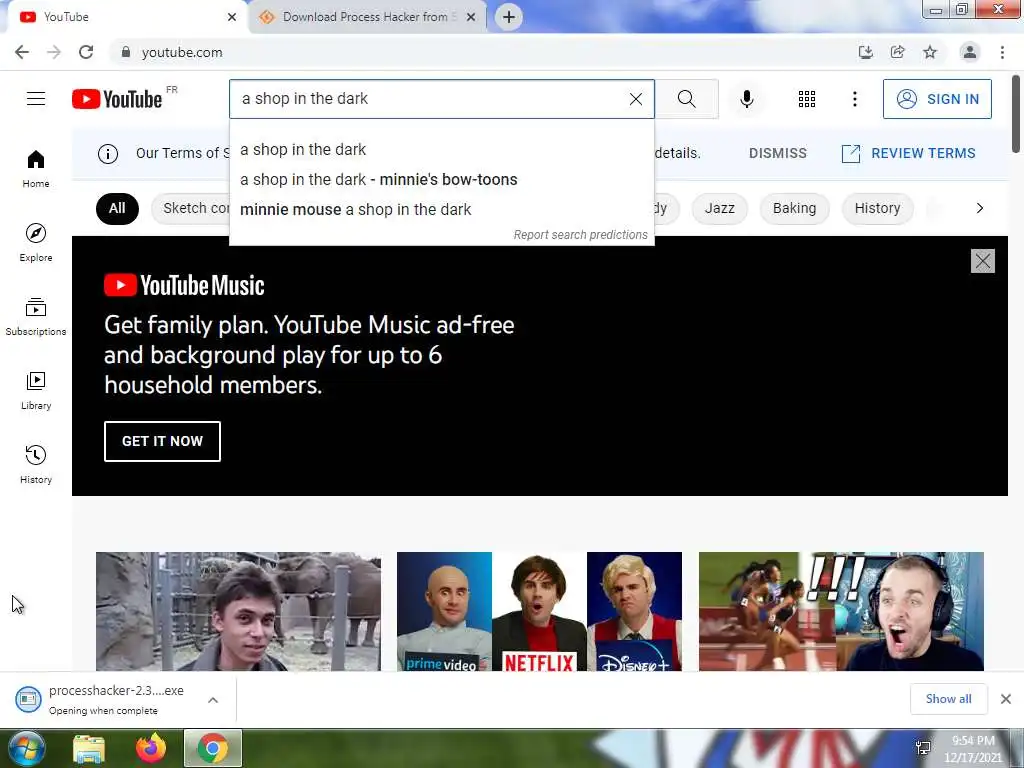Click the network icon in system tray
Image resolution: width=1024 pixels, height=768 pixels.
click(x=923, y=748)
